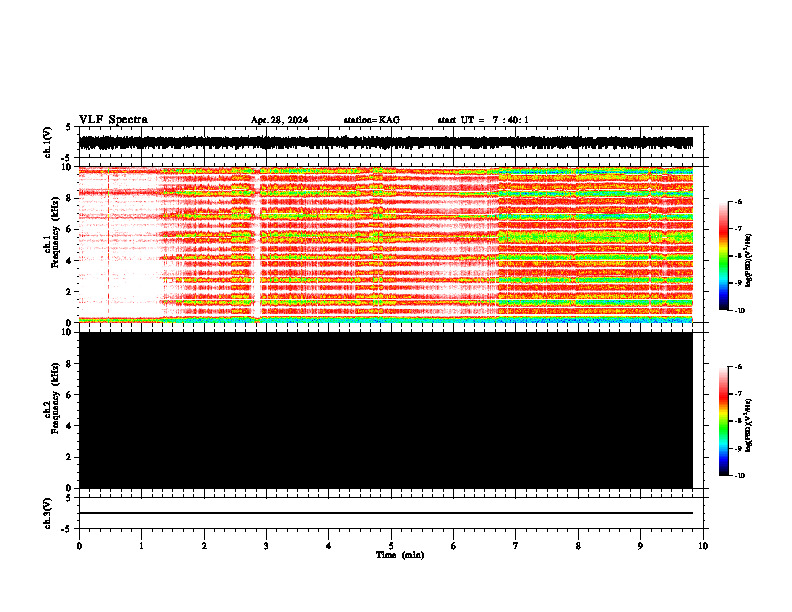Click the 'station=KAG' label
Viewport: 792px width, 612px height.
371,120
